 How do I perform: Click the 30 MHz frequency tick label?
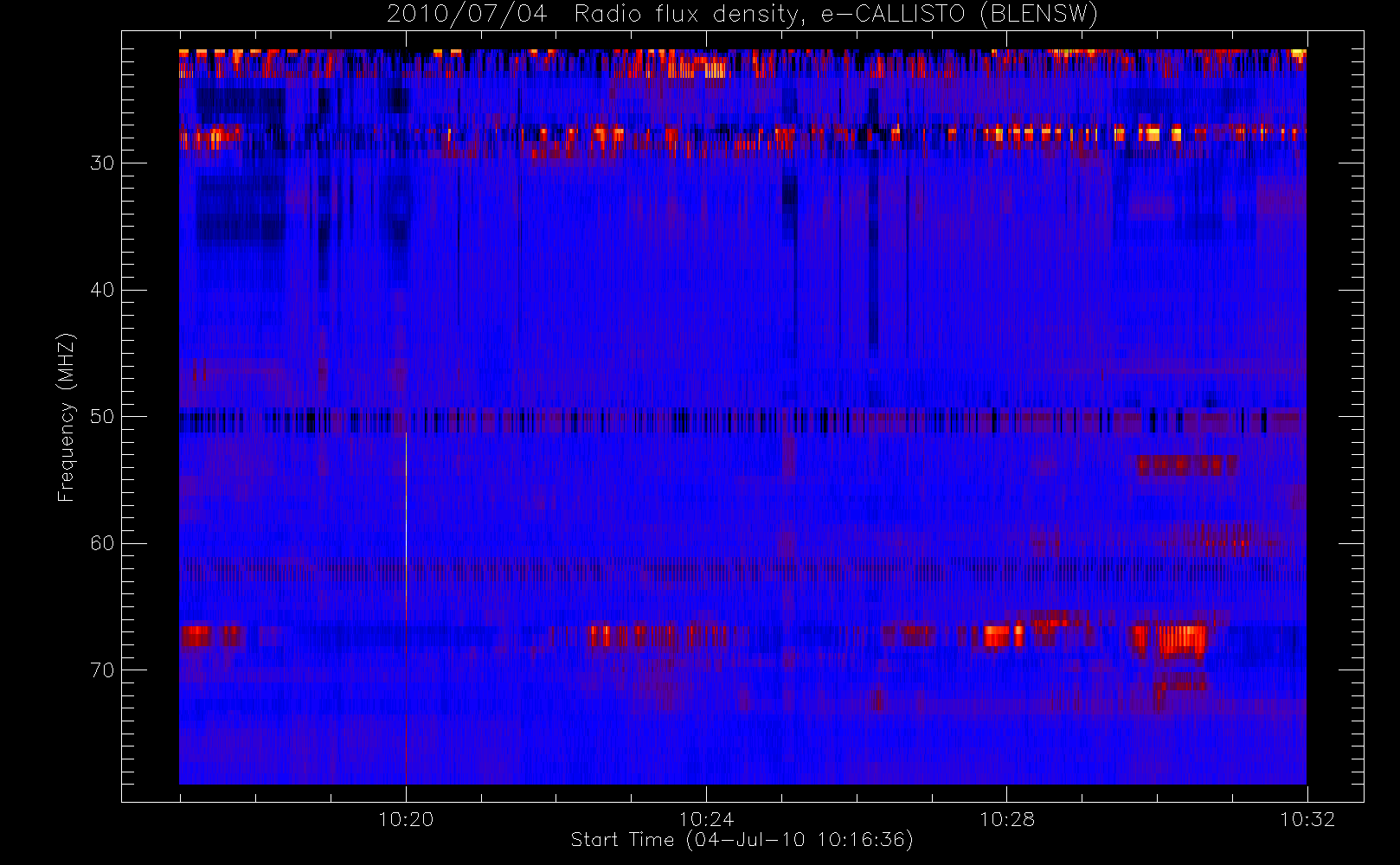tap(102, 163)
